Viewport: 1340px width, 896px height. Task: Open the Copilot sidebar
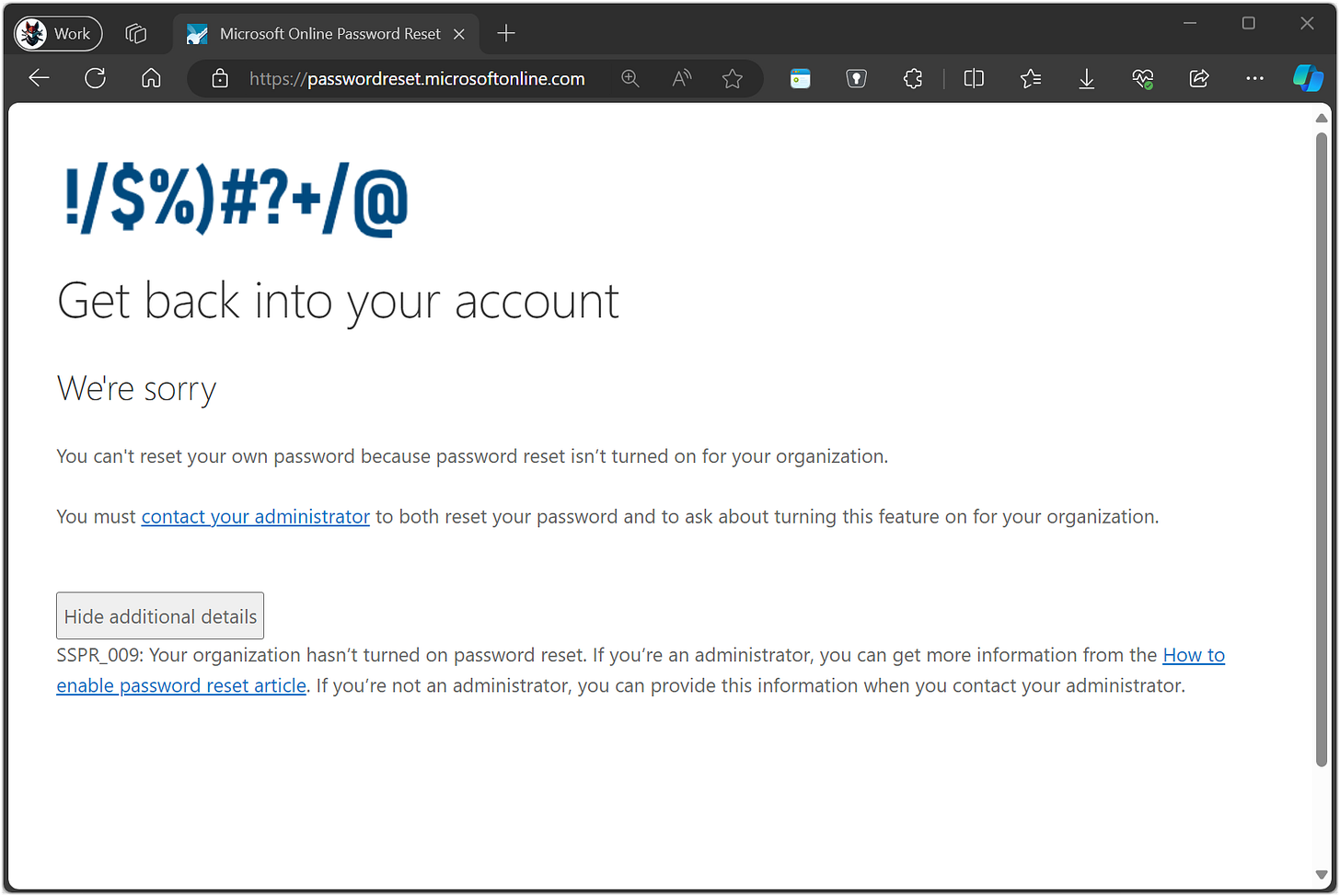1308,78
